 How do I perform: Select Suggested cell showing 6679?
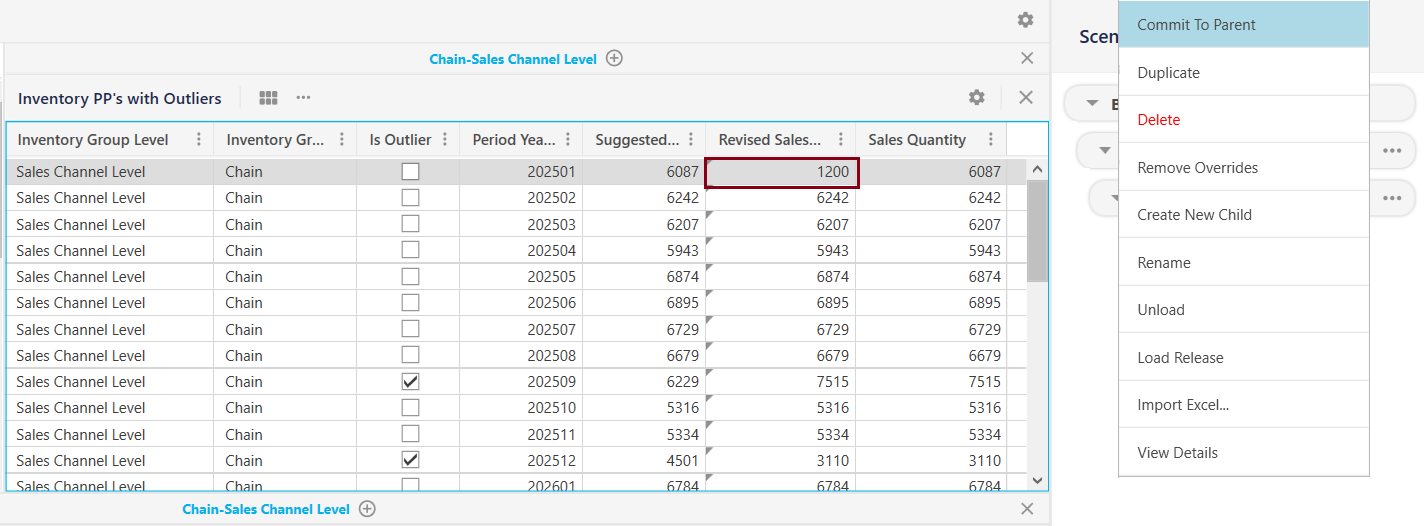[x=644, y=355]
